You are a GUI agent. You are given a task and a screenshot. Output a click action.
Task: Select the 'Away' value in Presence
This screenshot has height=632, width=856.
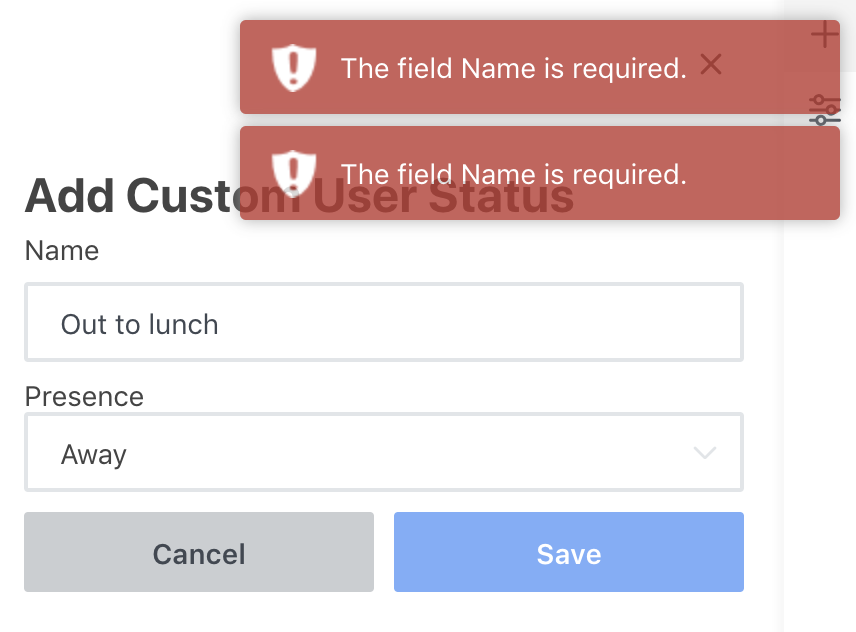pyautogui.click(x=94, y=455)
